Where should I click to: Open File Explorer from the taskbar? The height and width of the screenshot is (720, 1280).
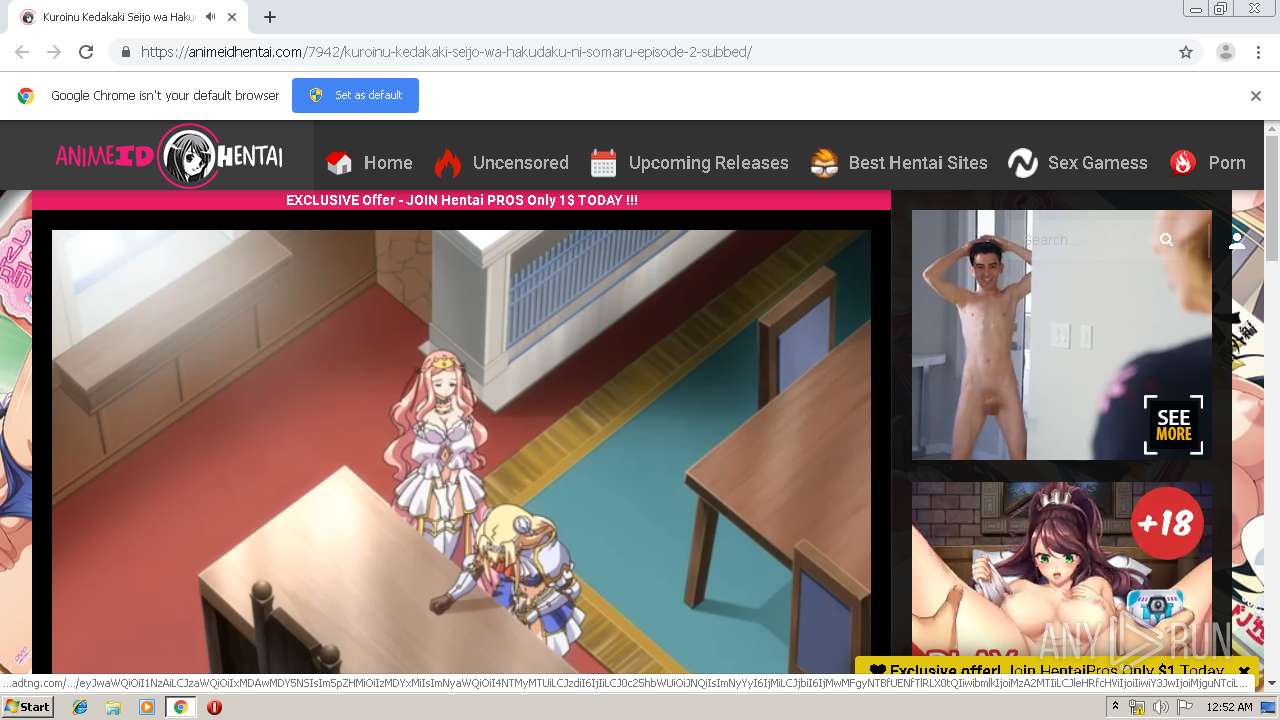[x=113, y=707]
